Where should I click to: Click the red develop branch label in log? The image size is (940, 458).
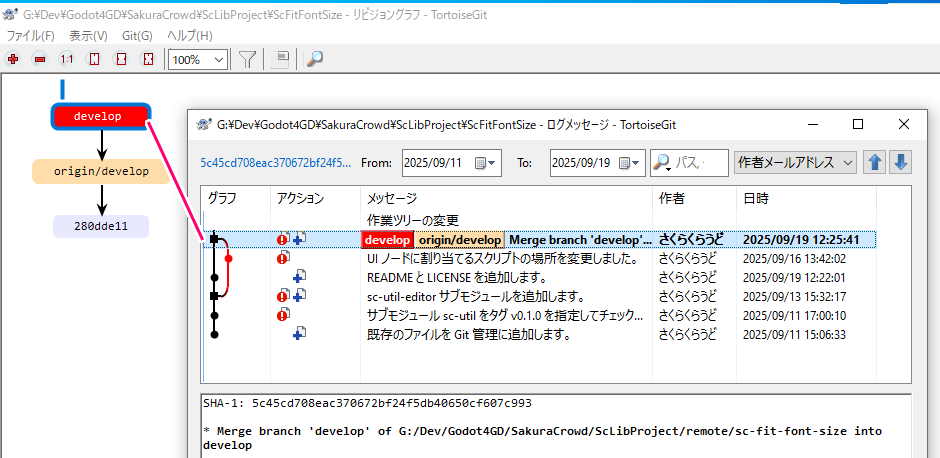388,240
